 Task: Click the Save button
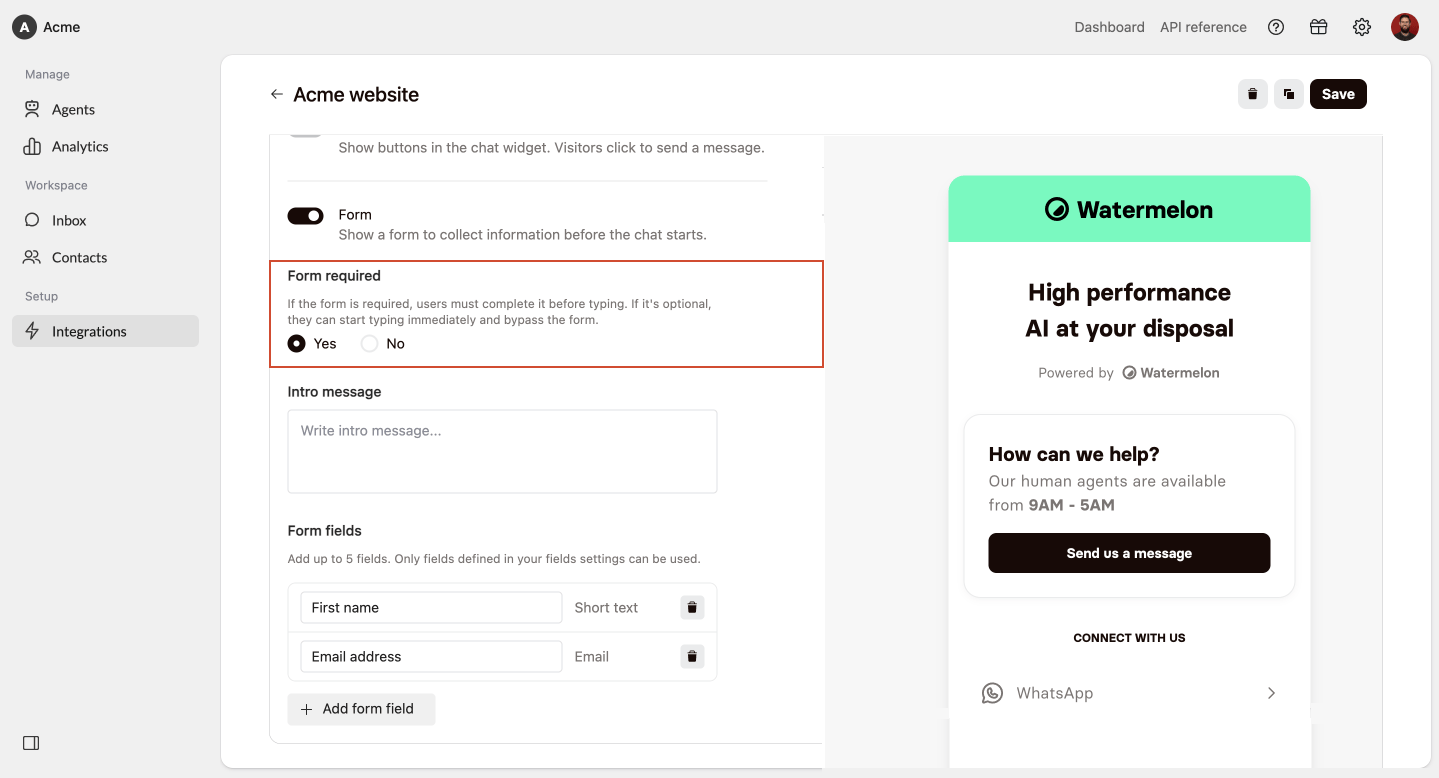tap(1338, 94)
